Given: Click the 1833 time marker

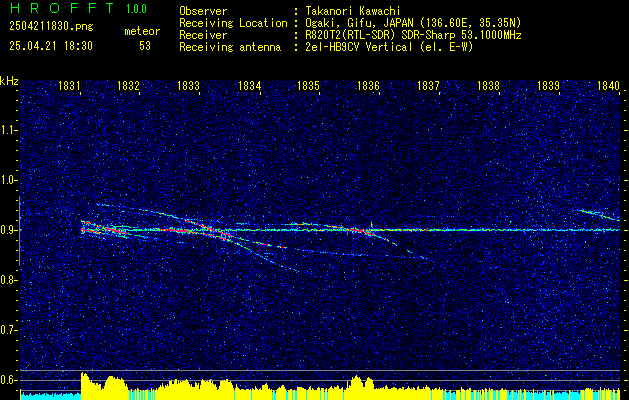Looking at the screenshot, I should coord(188,86).
